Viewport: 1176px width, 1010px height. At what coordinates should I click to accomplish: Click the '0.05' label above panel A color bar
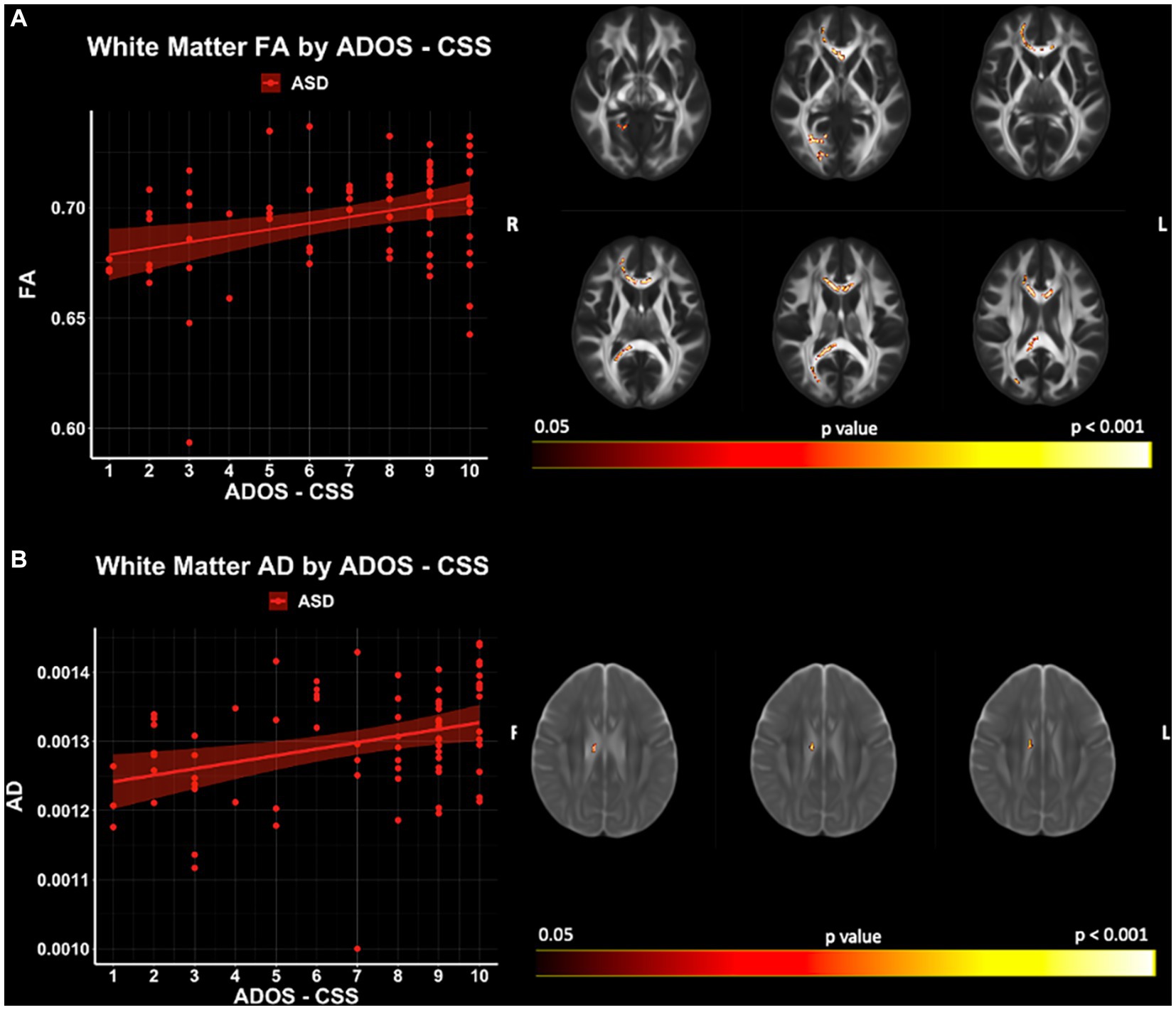552,426
